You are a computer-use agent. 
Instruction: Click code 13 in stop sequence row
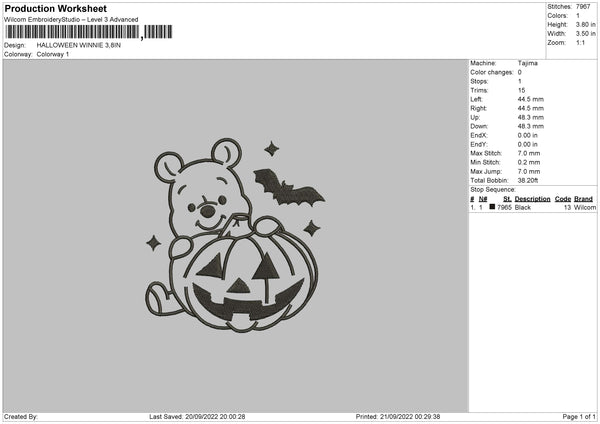567,207
